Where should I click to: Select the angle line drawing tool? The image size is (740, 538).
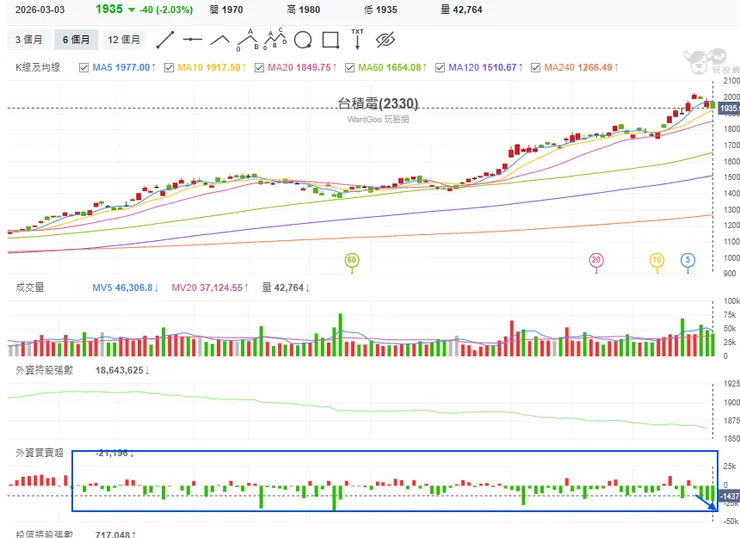pyautogui.click(x=219, y=40)
